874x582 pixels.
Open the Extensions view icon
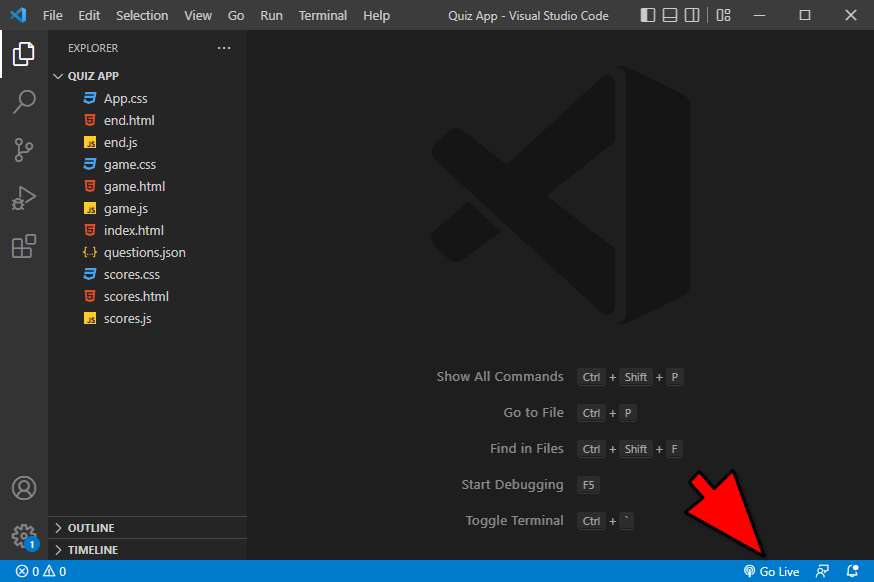(x=23, y=246)
